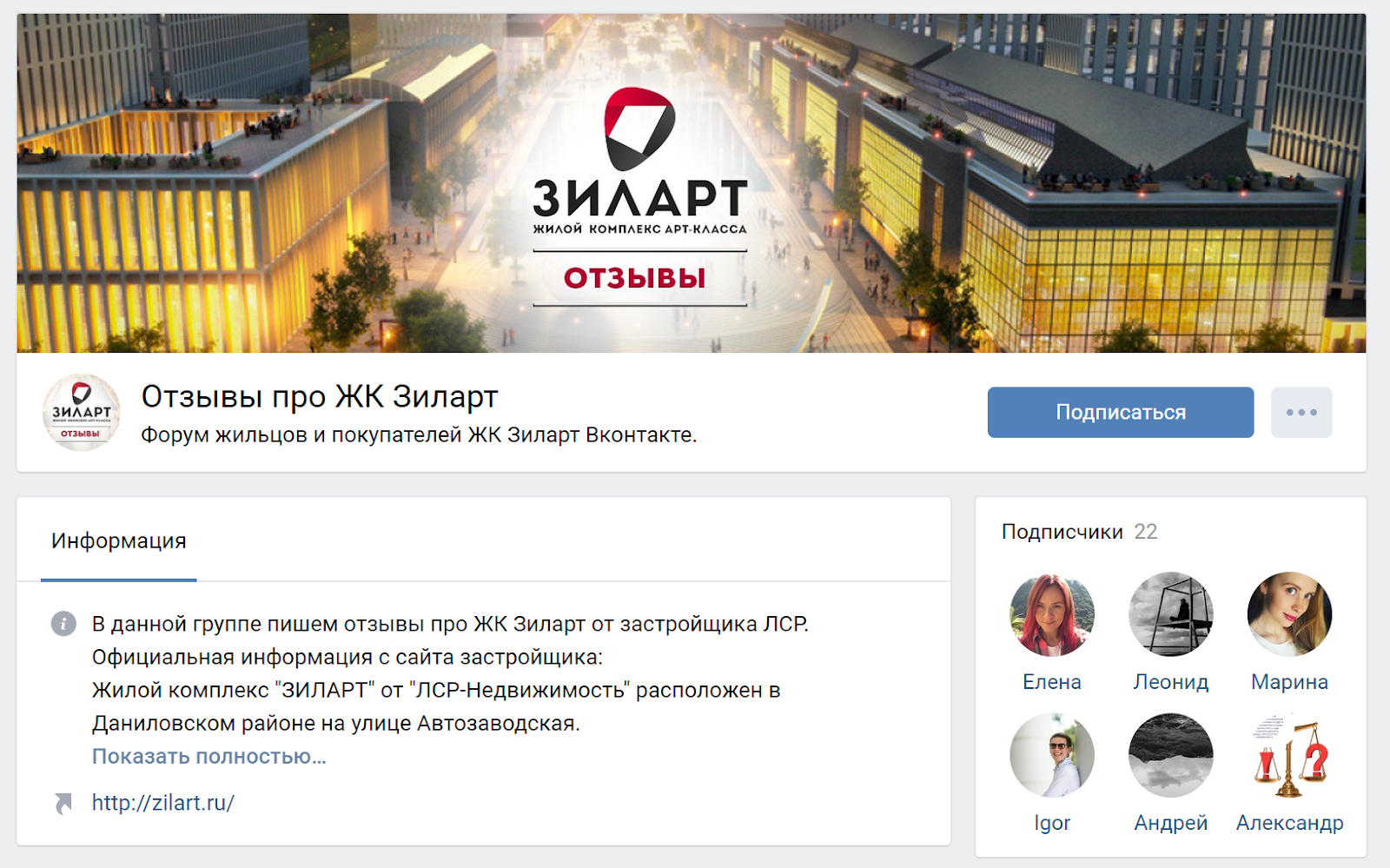Click the Подписаться subscribe button

(1120, 412)
